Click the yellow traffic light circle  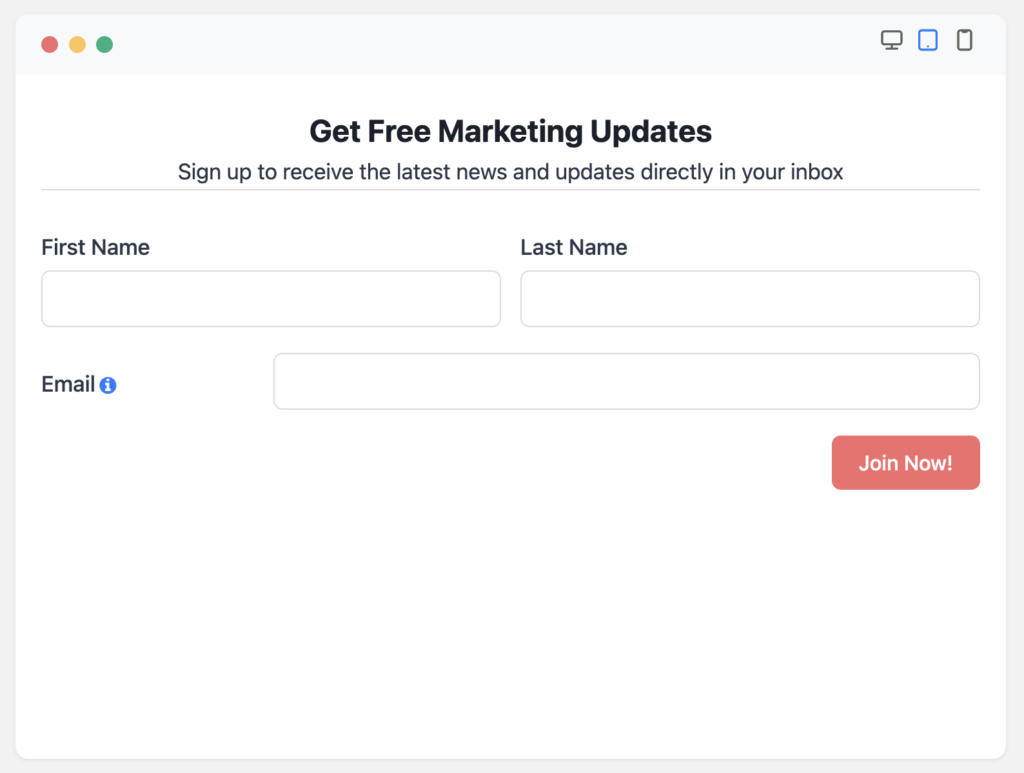pos(77,44)
